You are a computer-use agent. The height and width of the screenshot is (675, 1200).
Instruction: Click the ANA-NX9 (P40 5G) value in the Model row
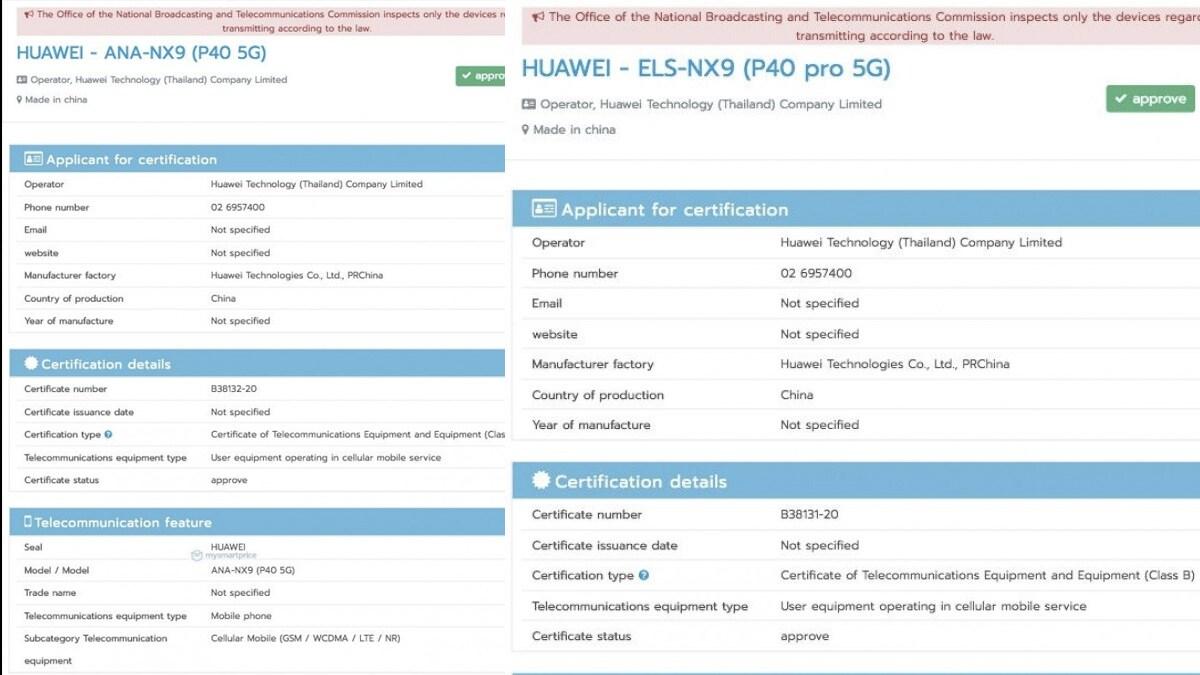[x=253, y=570]
